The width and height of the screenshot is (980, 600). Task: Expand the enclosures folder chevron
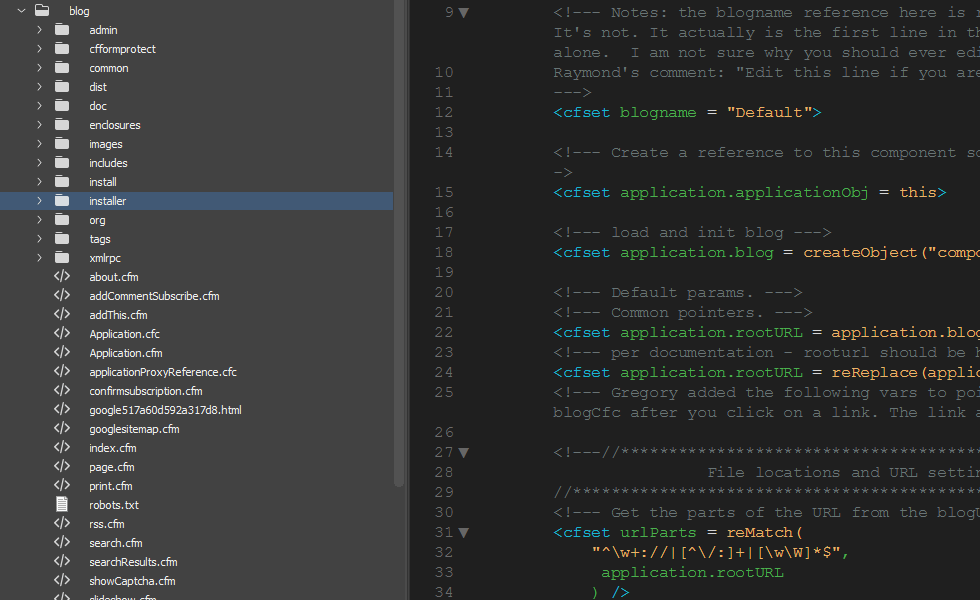coord(39,124)
